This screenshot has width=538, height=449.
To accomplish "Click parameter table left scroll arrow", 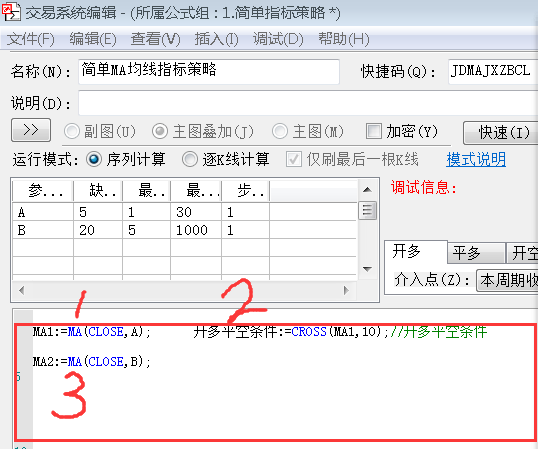I will click(22, 291).
